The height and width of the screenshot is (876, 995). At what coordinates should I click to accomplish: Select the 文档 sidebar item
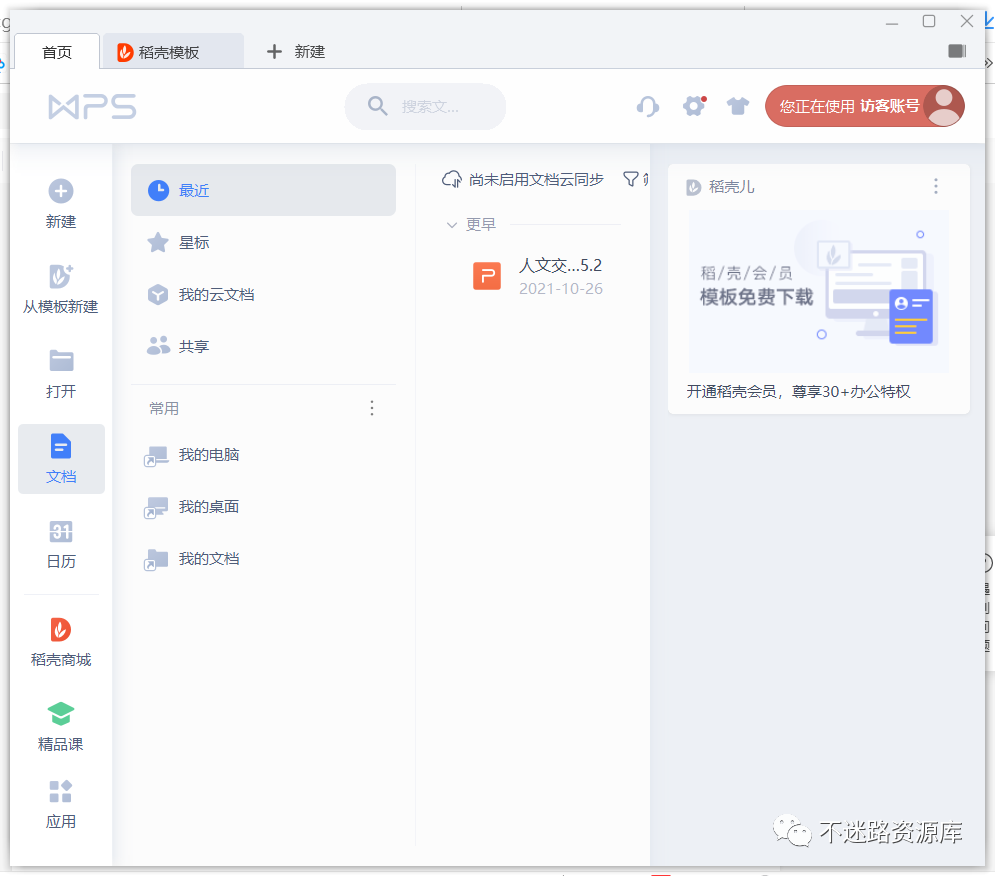click(x=61, y=459)
